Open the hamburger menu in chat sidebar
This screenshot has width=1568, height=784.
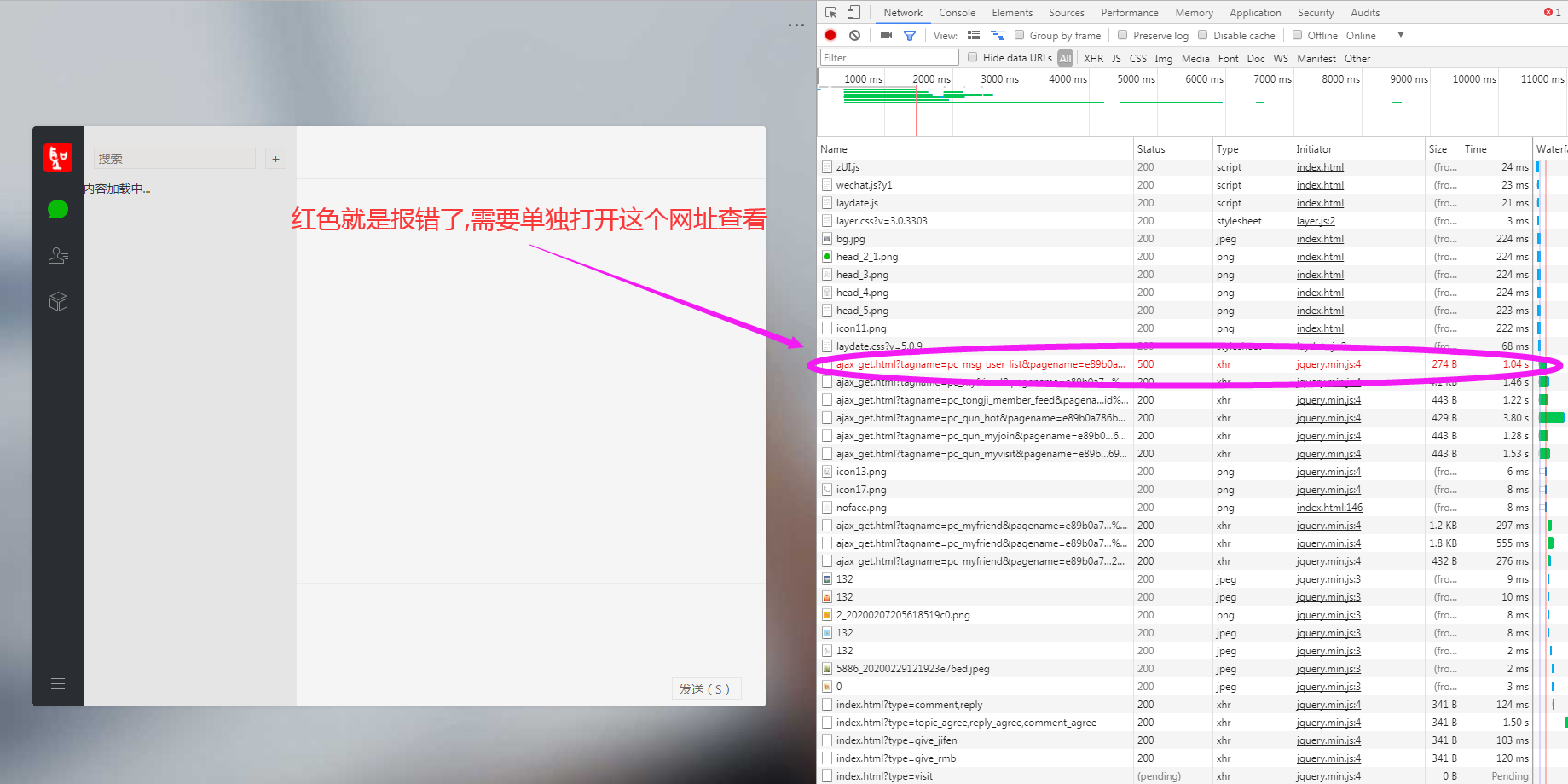[x=58, y=683]
